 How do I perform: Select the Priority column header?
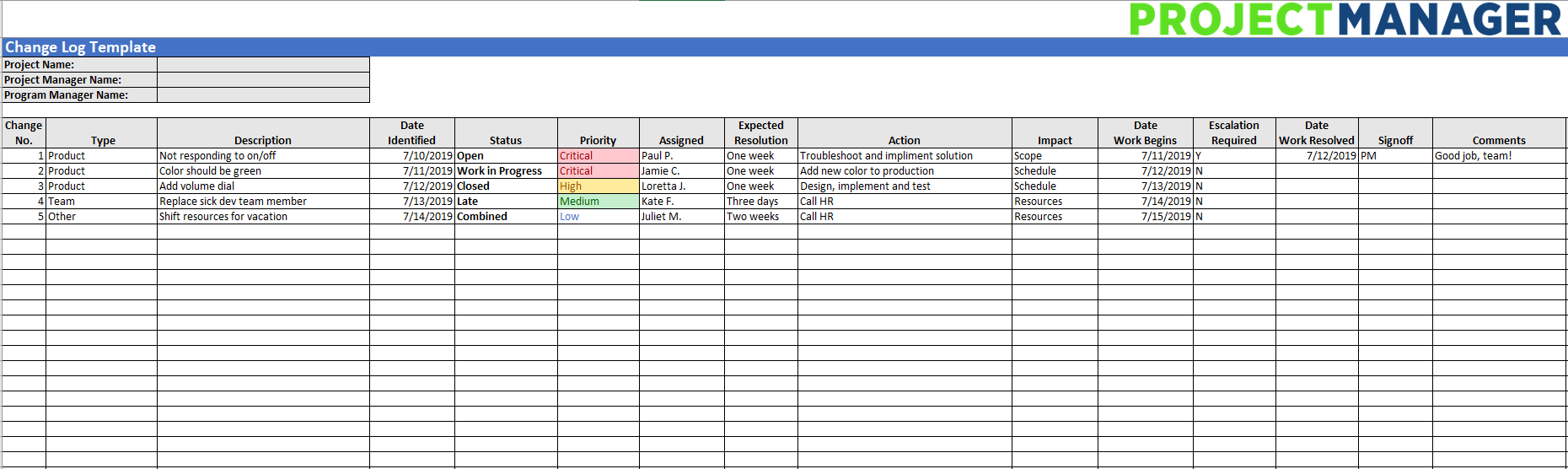coord(598,133)
